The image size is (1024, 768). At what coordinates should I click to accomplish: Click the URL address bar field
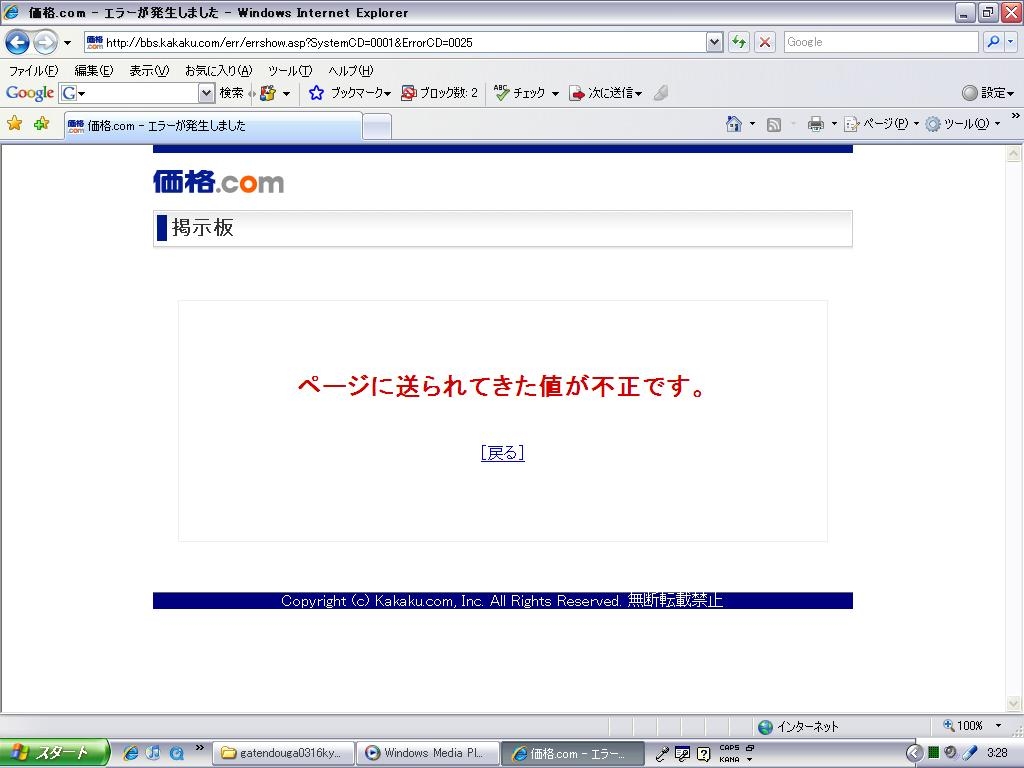[394, 42]
